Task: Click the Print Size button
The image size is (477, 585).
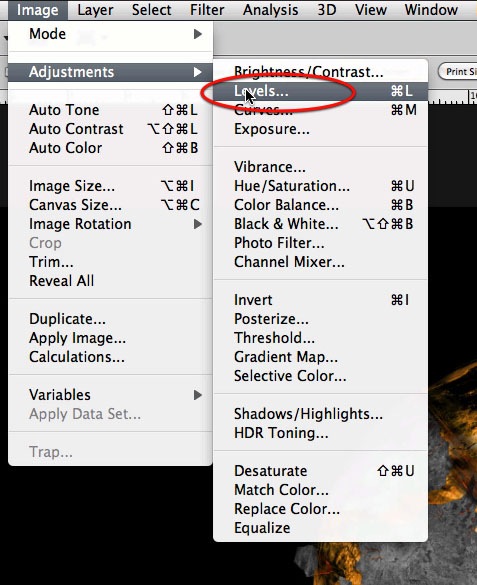Action: pyautogui.click(x=458, y=71)
